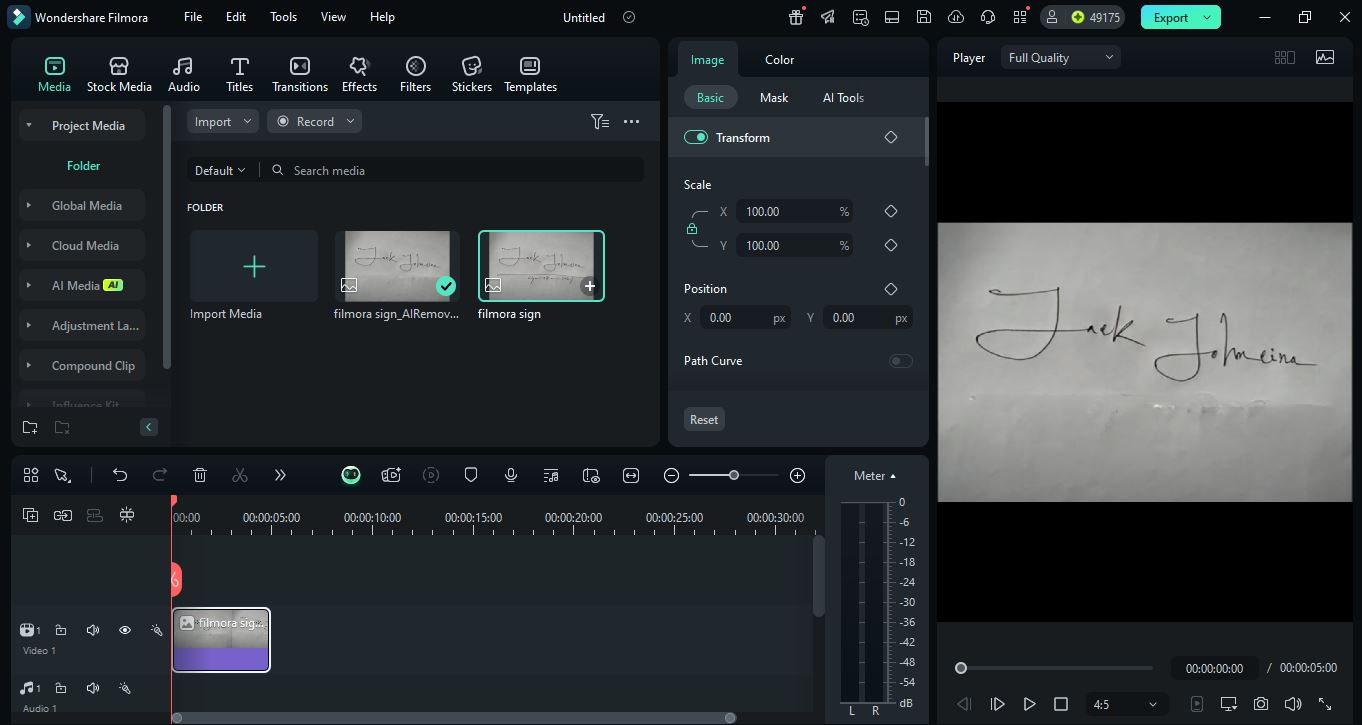Open the Tools menu
Image resolution: width=1362 pixels, height=725 pixels.
(x=283, y=17)
